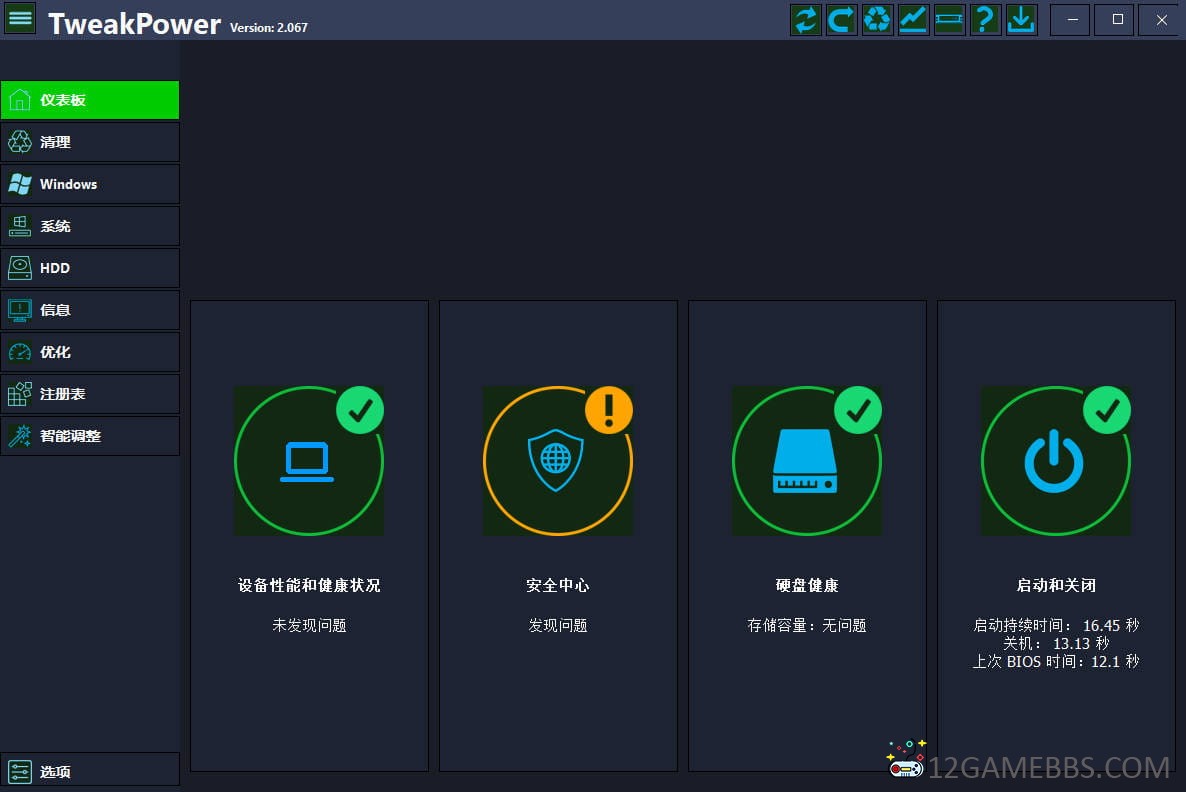
Task: Click the TweakPower title text
Action: (x=134, y=24)
